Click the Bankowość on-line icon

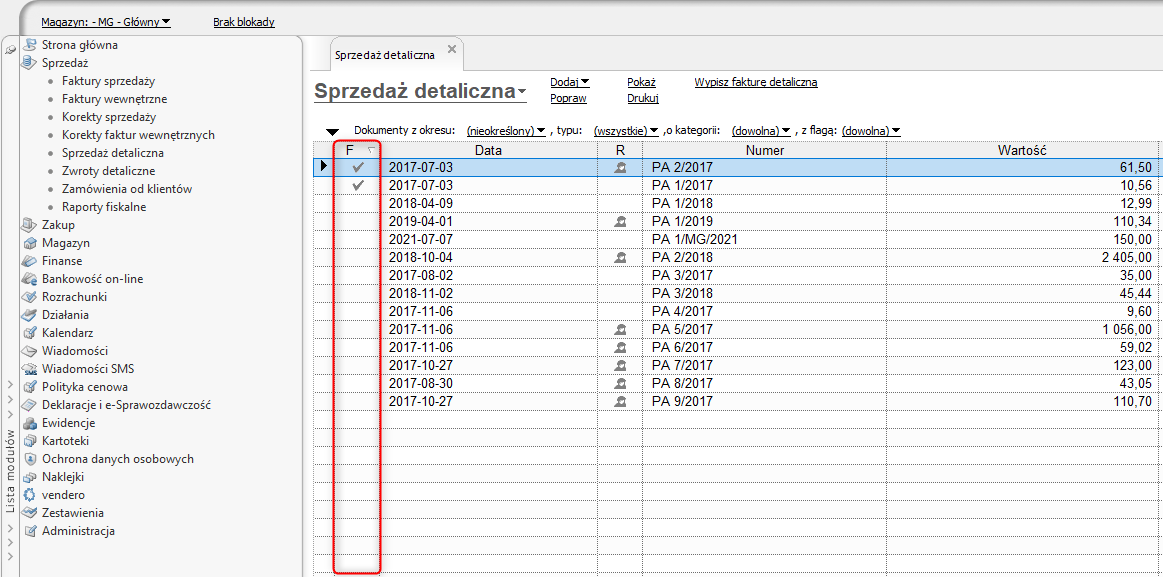tap(30, 279)
